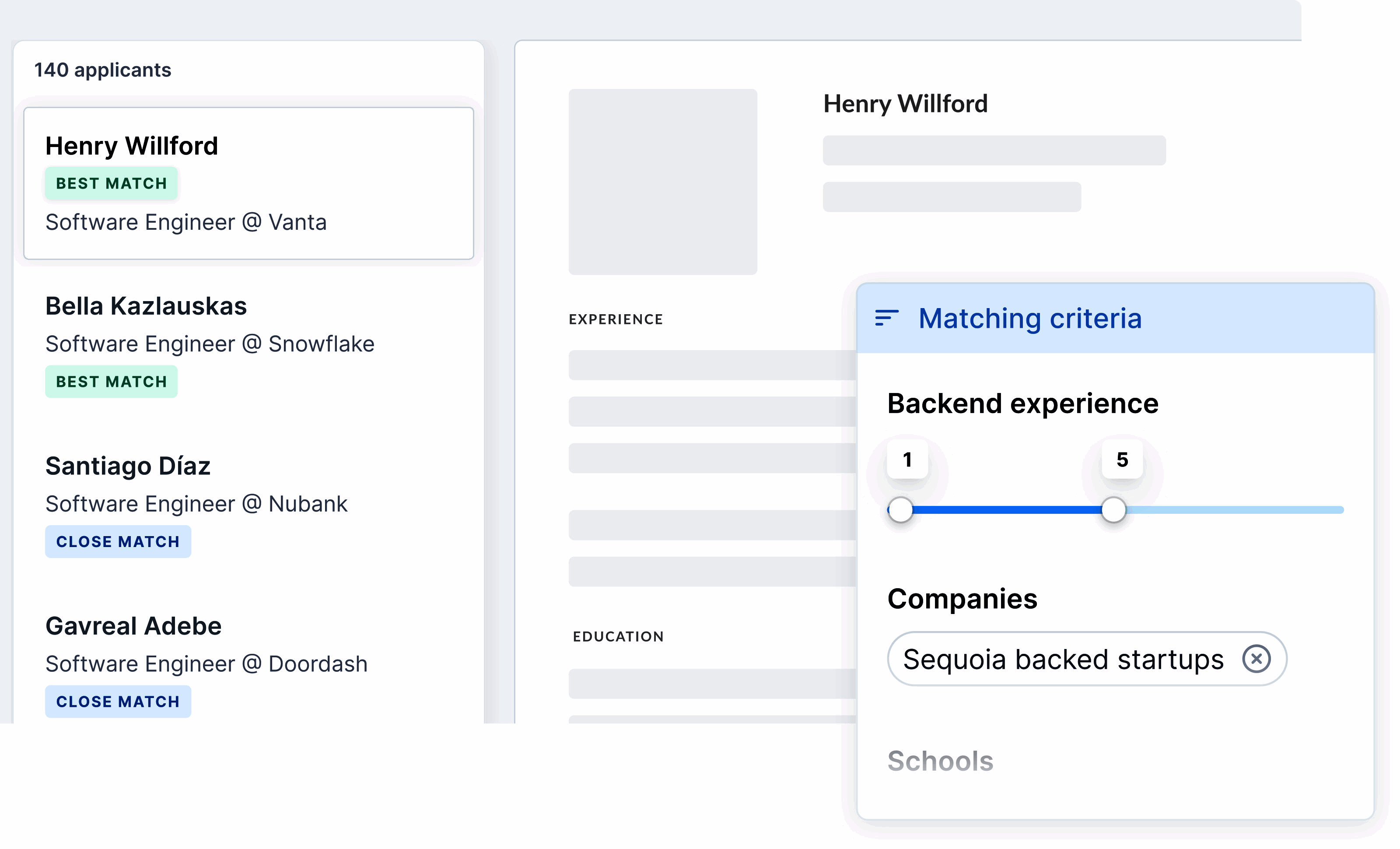Click the maximum backend experience slider handle
Image resolution: width=1400 pixels, height=849 pixels.
(1113, 510)
